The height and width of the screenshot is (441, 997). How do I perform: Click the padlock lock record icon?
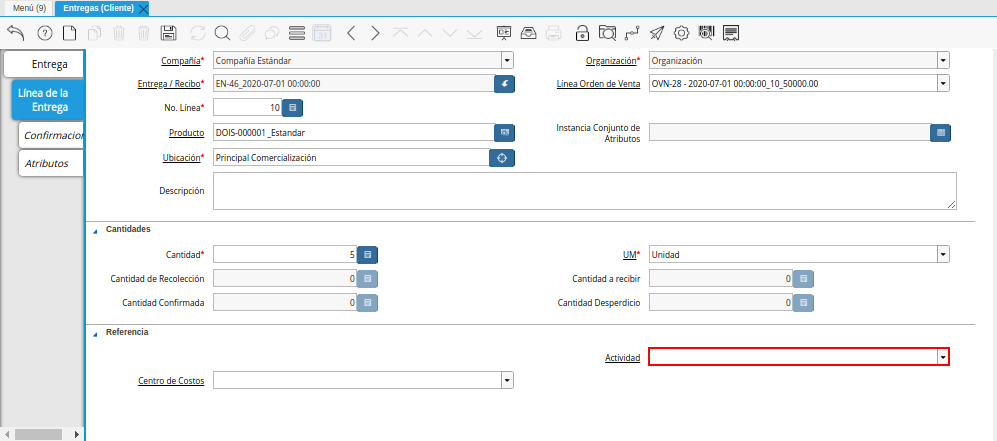582,33
